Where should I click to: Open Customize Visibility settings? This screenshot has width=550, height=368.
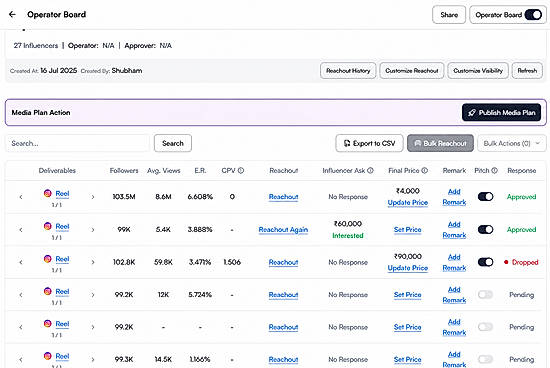click(478, 71)
